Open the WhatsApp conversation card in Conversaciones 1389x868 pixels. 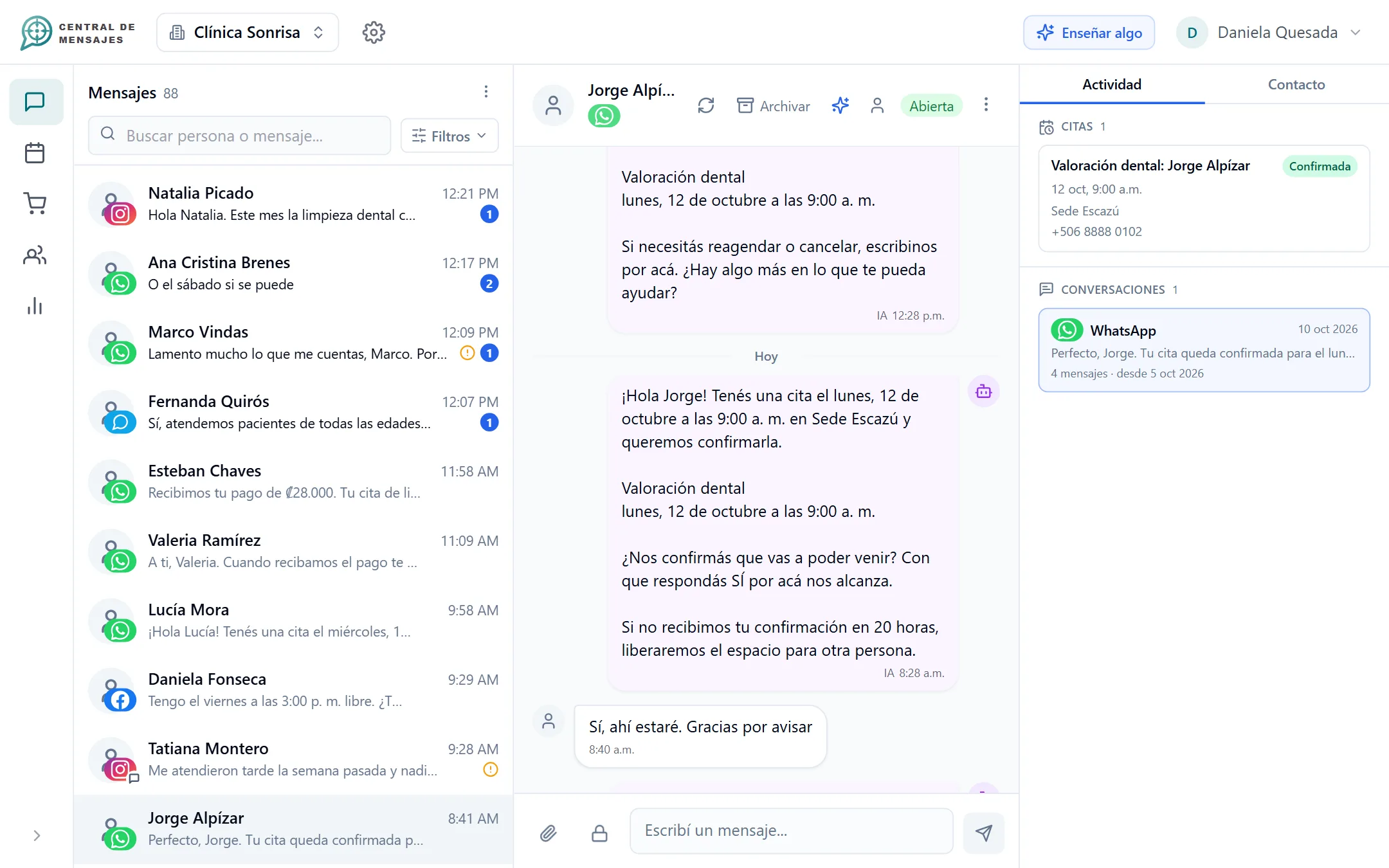point(1204,350)
